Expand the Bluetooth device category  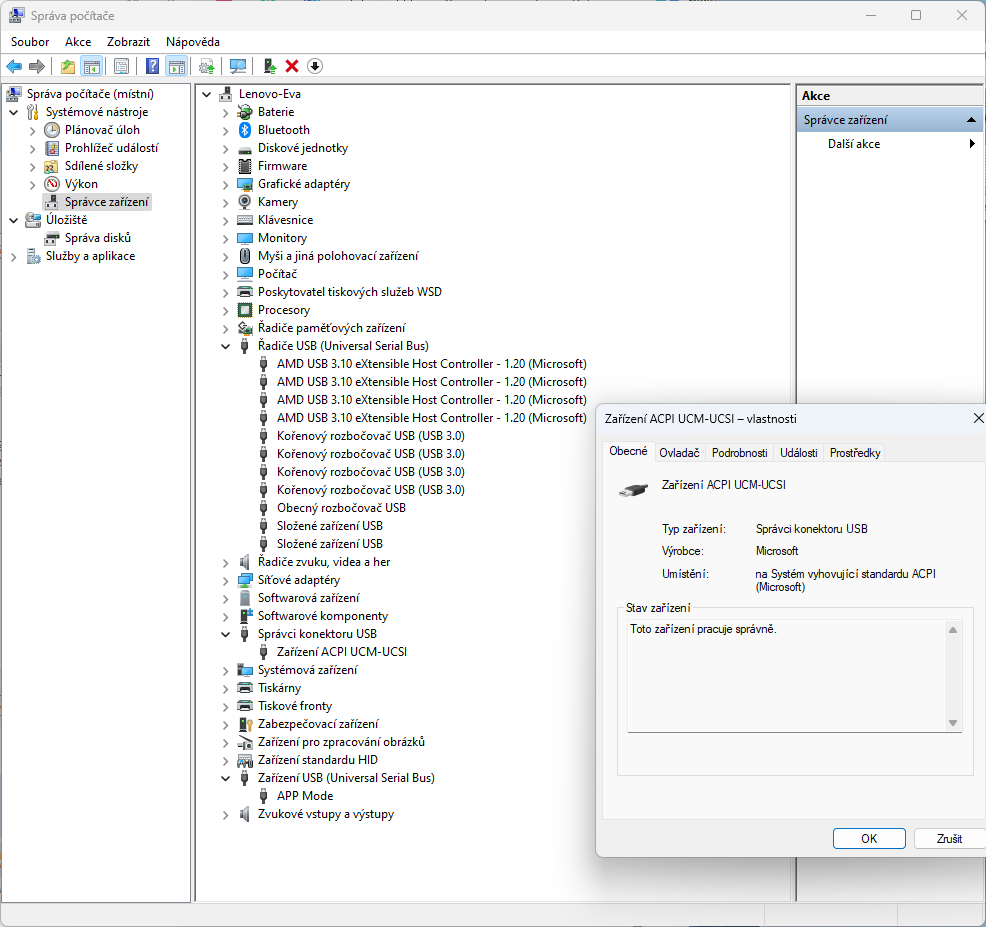coord(226,130)
